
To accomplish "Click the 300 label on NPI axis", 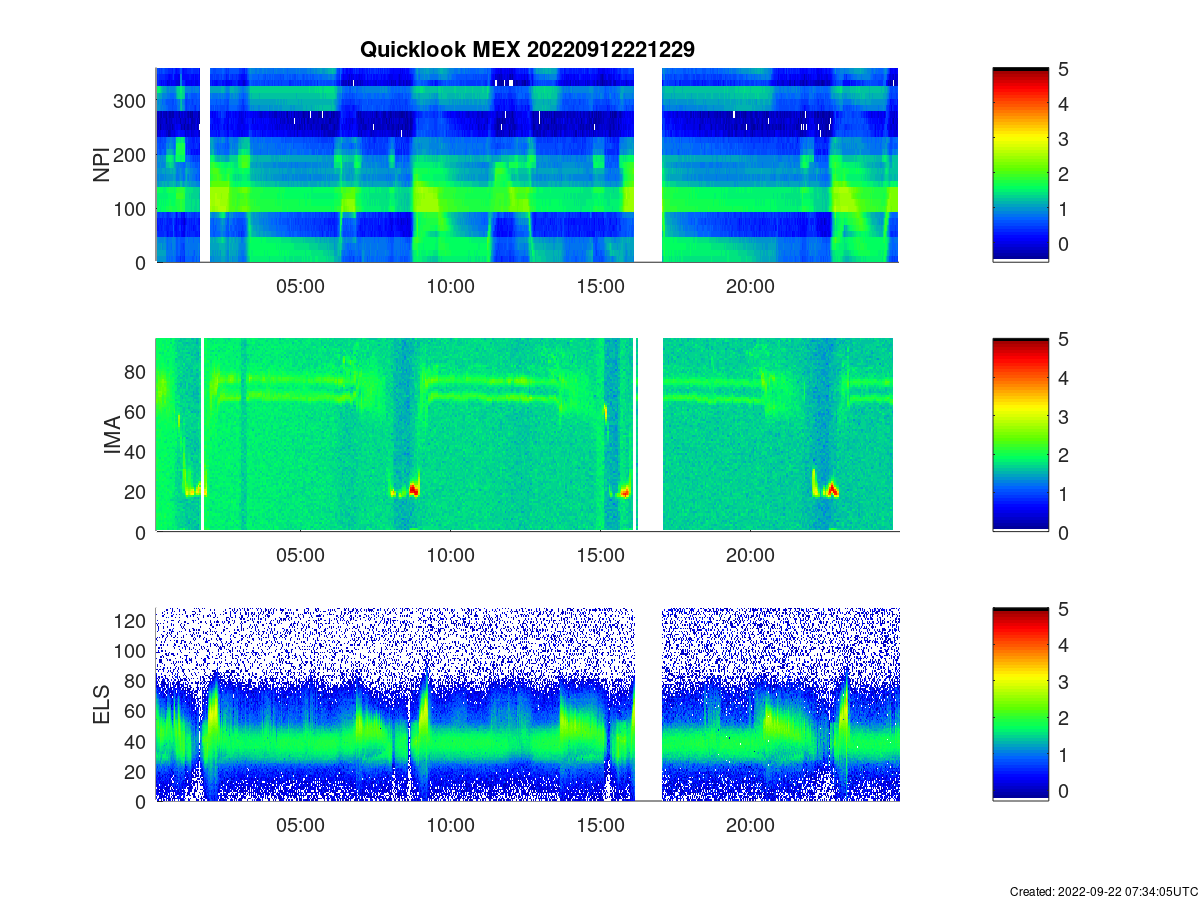I will point(132,101).
